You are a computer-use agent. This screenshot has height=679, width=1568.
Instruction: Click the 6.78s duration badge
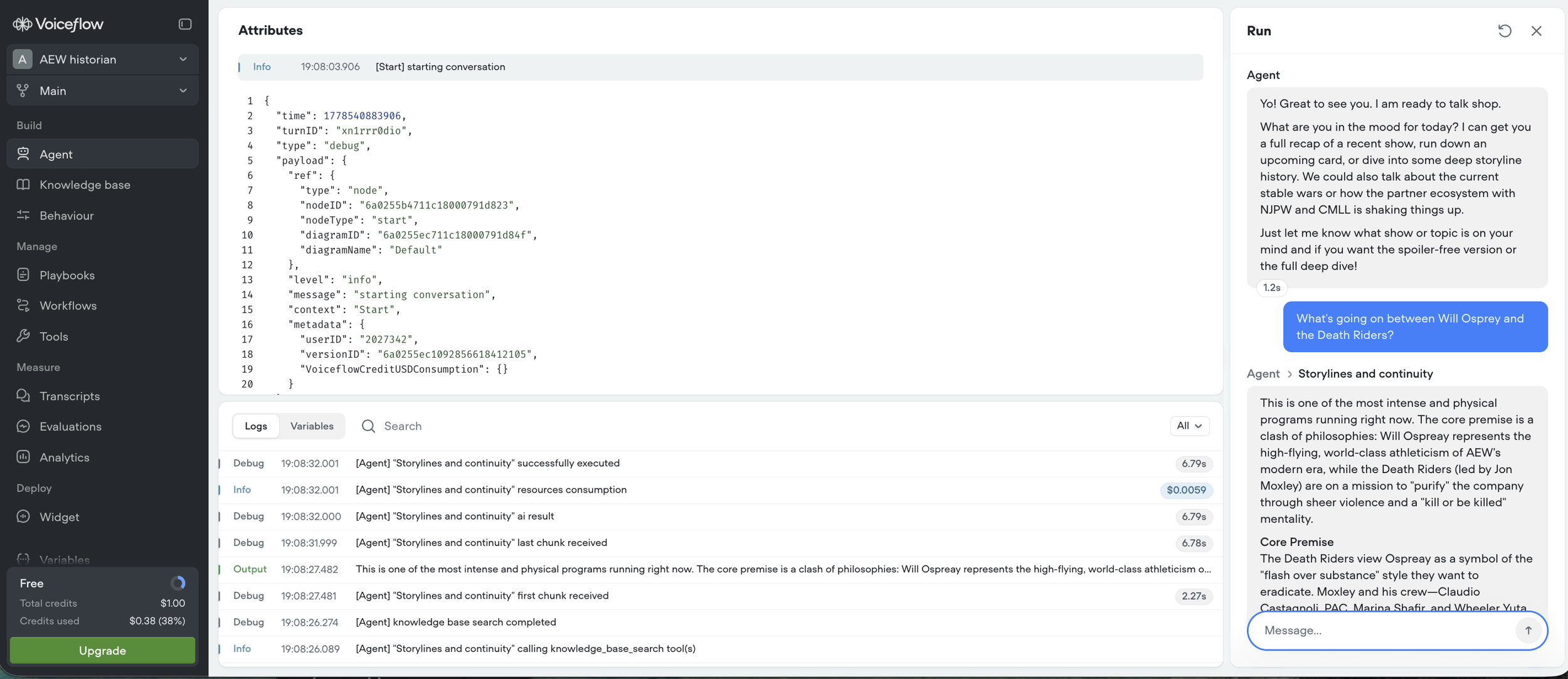[x=1194, y=543]
